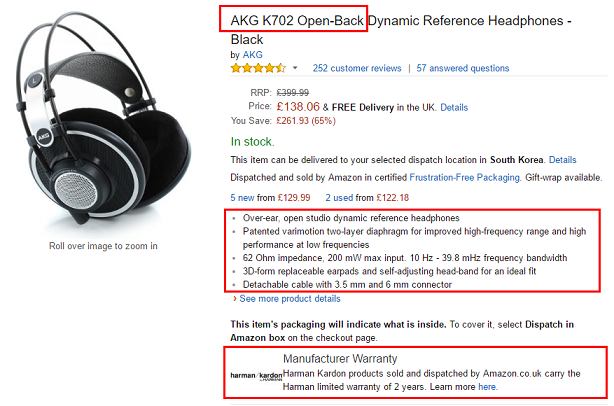Click the AKG brand link
Image resolution: width=614 pixels, height=406 pixels.
click(x=252, y=55)
